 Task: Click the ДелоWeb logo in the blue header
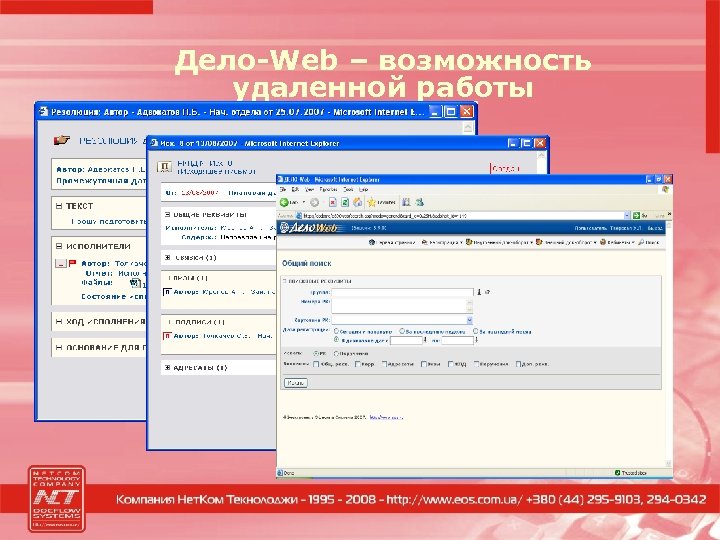(309, 228)
